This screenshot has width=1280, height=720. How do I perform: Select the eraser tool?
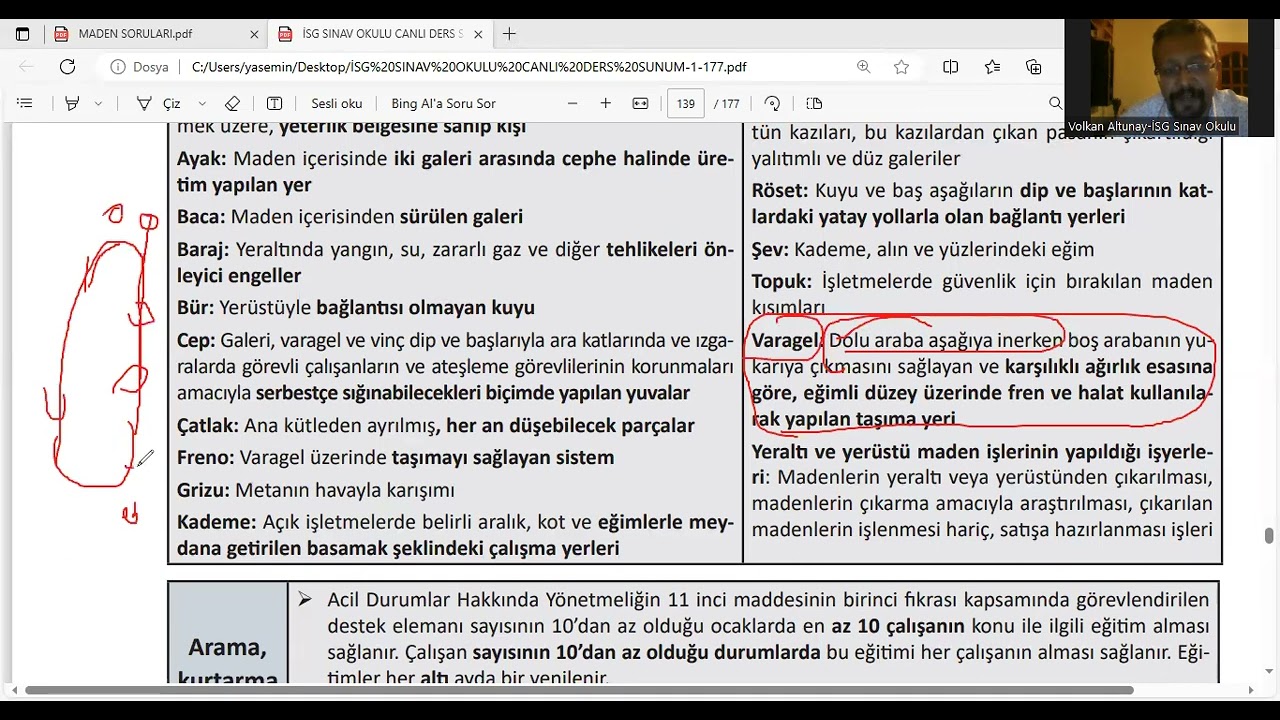pos(232,103)
